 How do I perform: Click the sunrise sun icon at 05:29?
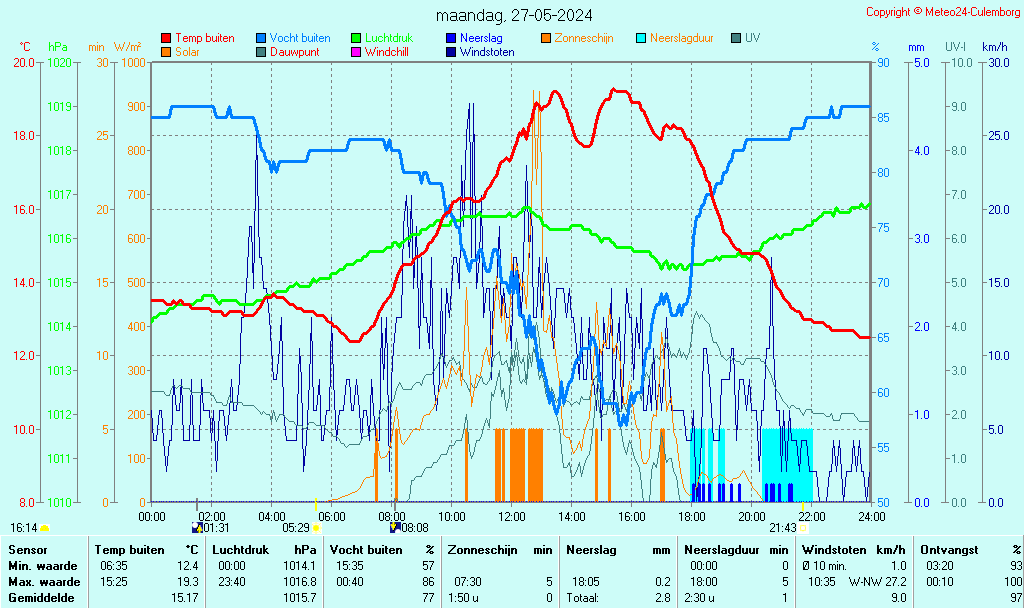pos(316,527)
